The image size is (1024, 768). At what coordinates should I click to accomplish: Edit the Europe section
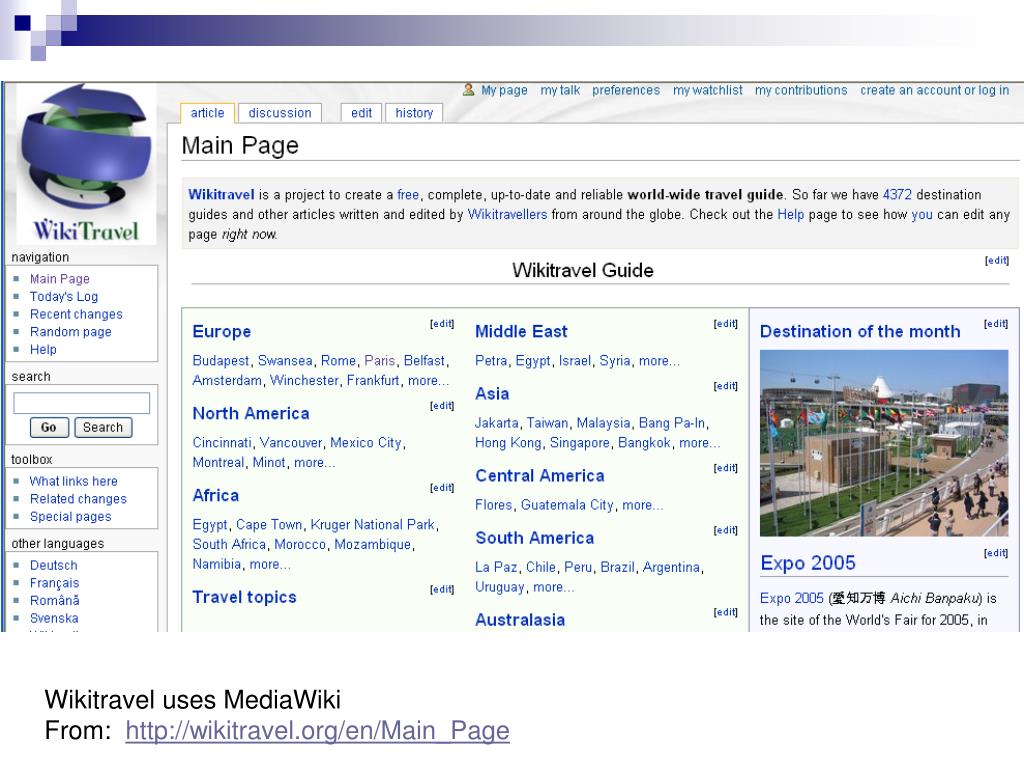point(441,324)
